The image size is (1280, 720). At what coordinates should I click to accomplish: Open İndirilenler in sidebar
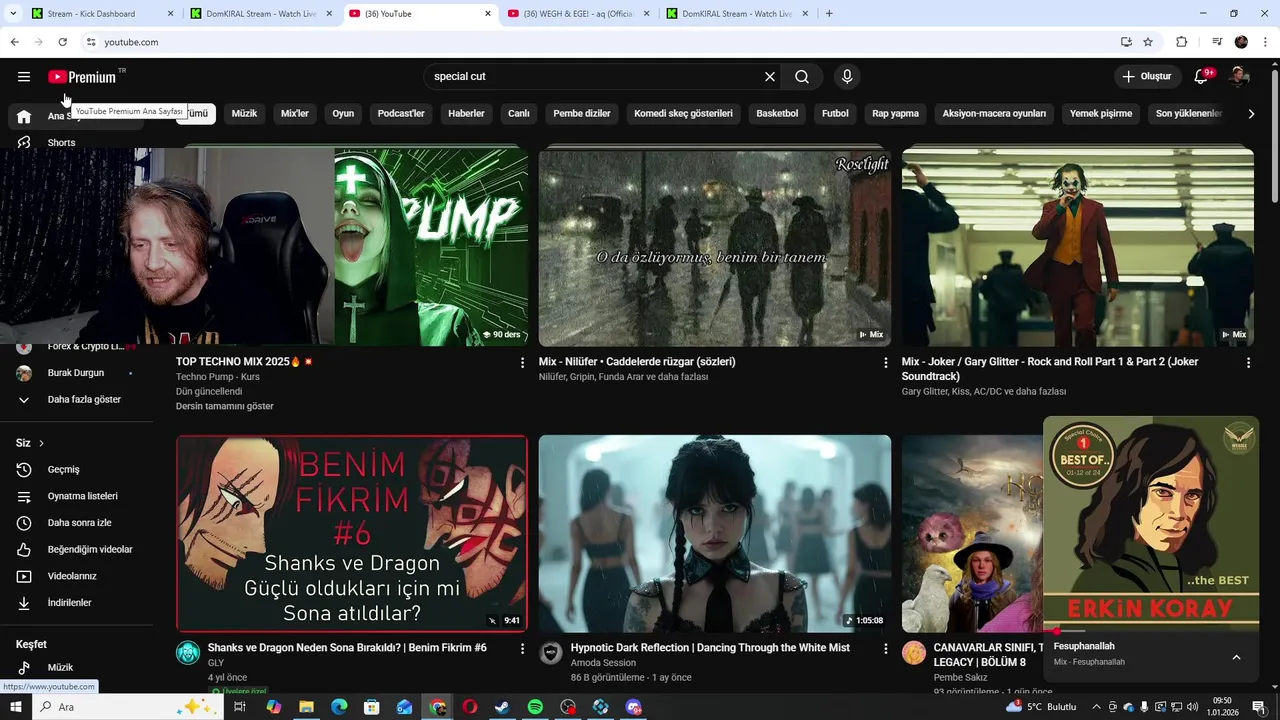coord(70,603)
